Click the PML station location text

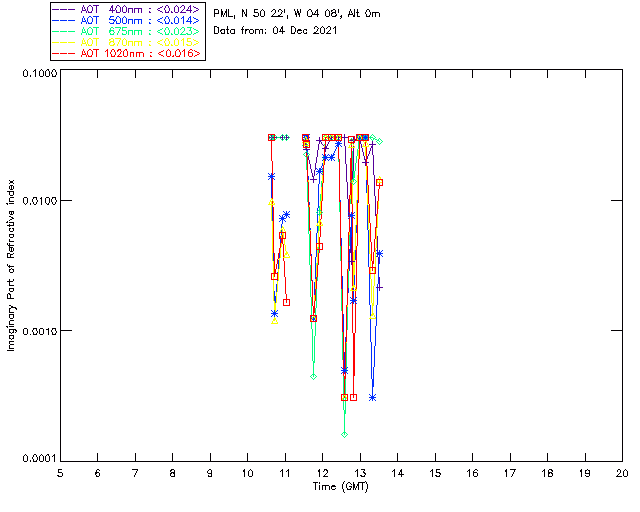click(297, 14)
